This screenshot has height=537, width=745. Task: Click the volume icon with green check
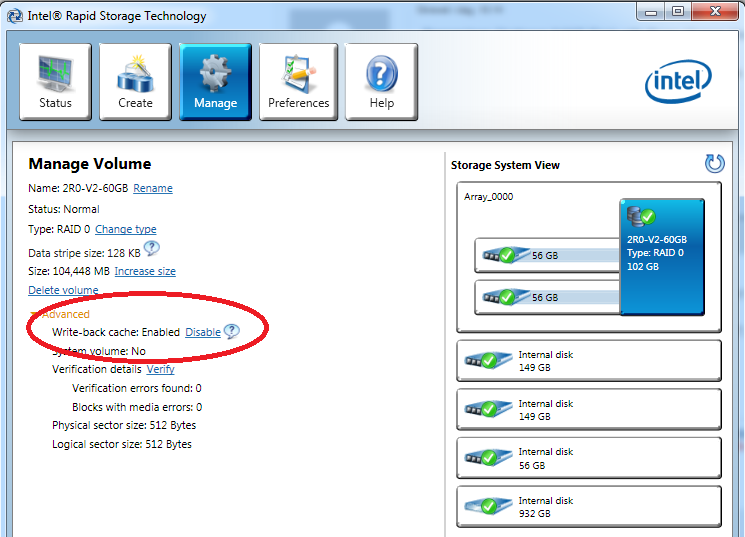[641, 216]
